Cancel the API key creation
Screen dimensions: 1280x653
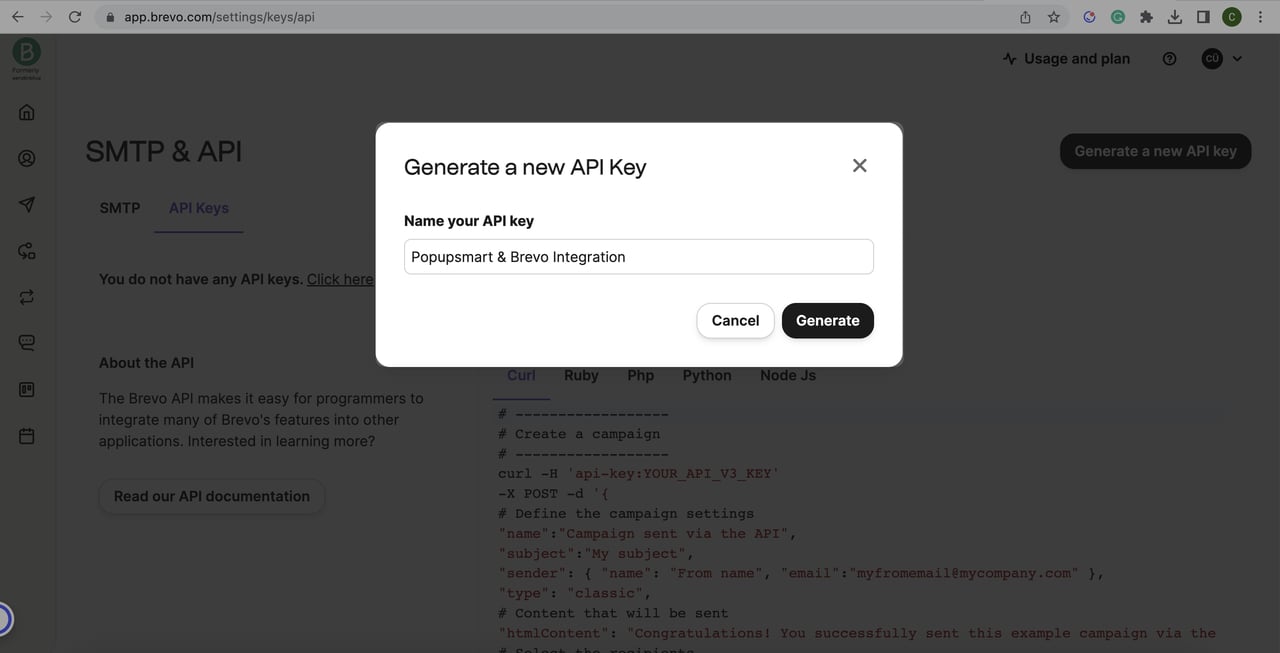(x=735, y=320)
